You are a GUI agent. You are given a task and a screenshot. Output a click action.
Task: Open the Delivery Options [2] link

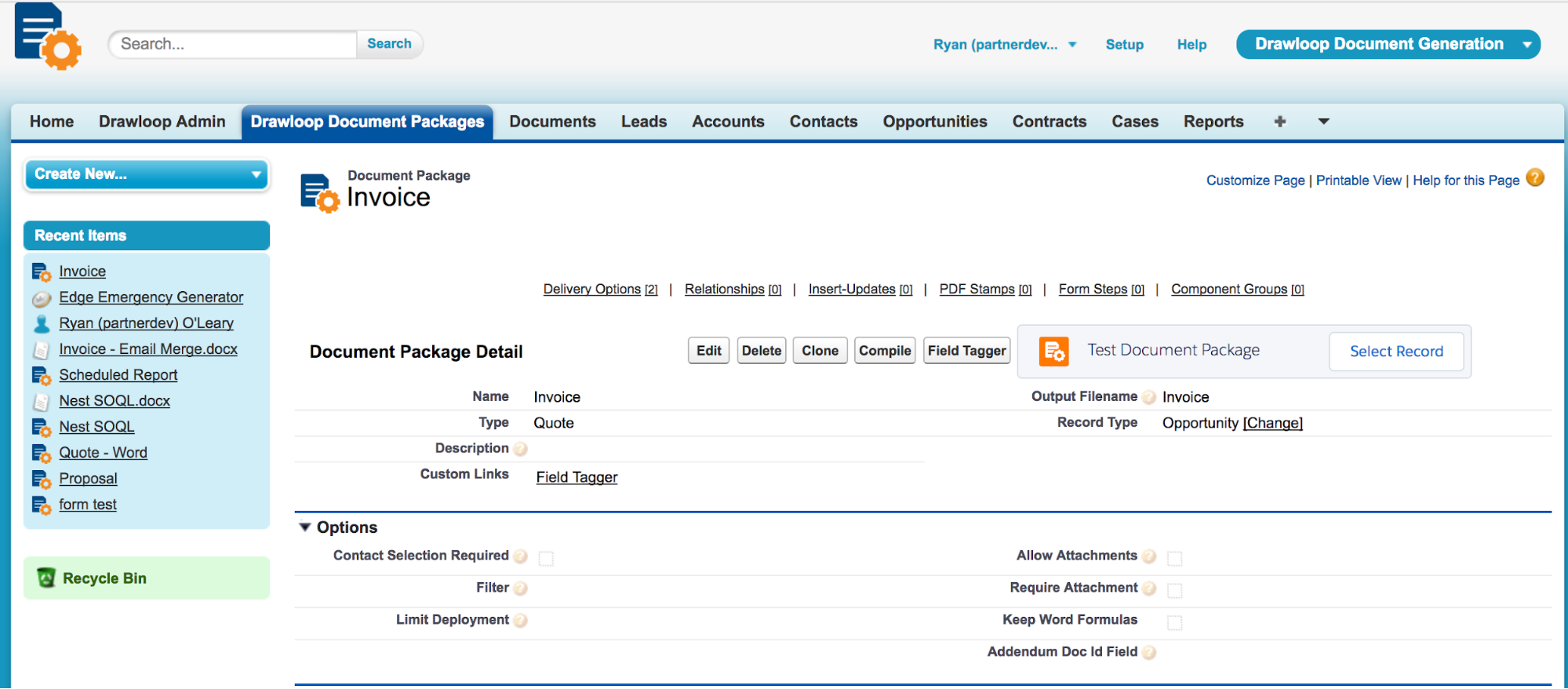pos(600,290)
